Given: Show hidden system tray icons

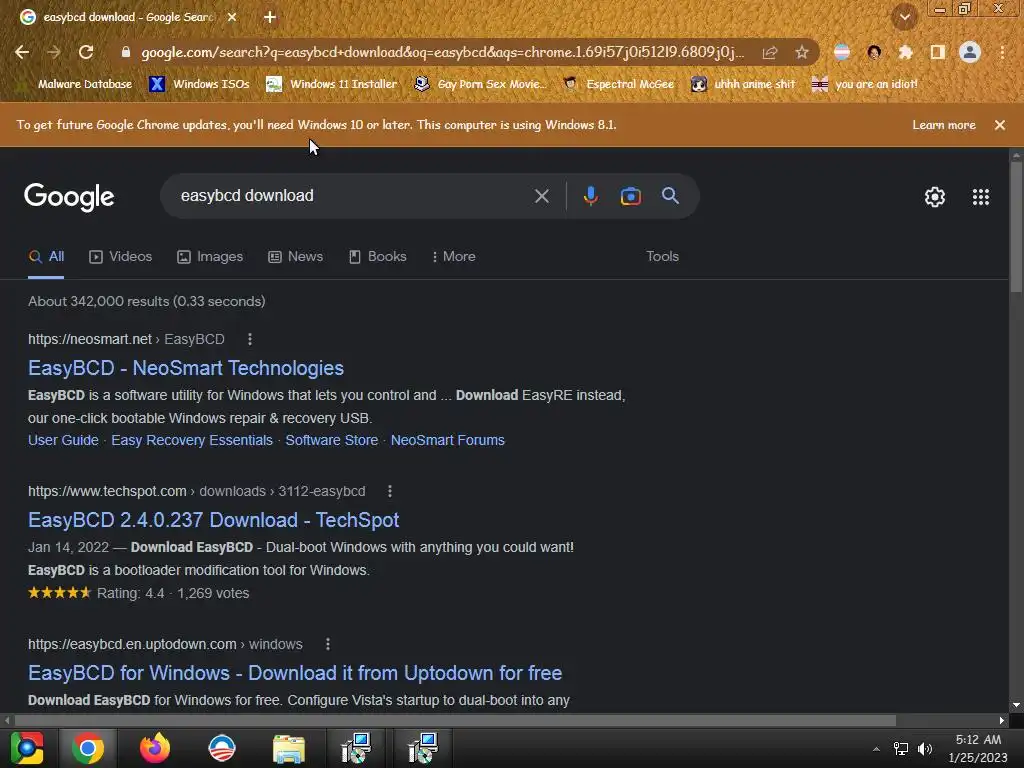Looking at the screenshot, I should tap(876, 749).
